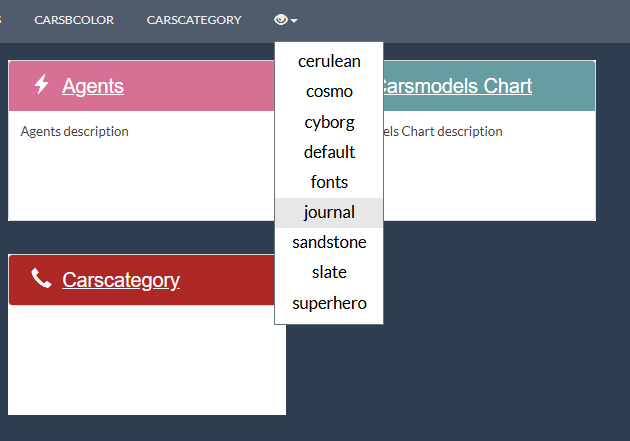630x441 pixels.
Task: Select the cerulean theme
Action: click(x=329, y=61)
